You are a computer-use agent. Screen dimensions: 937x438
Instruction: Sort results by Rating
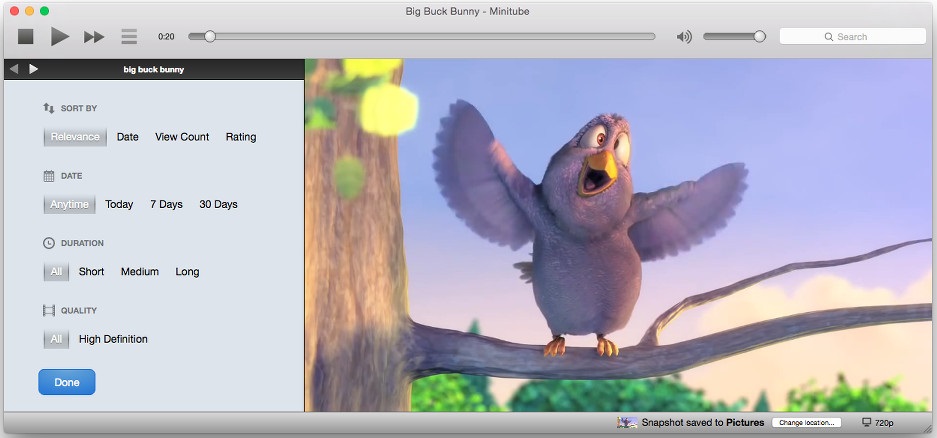(x=241, y=137)
